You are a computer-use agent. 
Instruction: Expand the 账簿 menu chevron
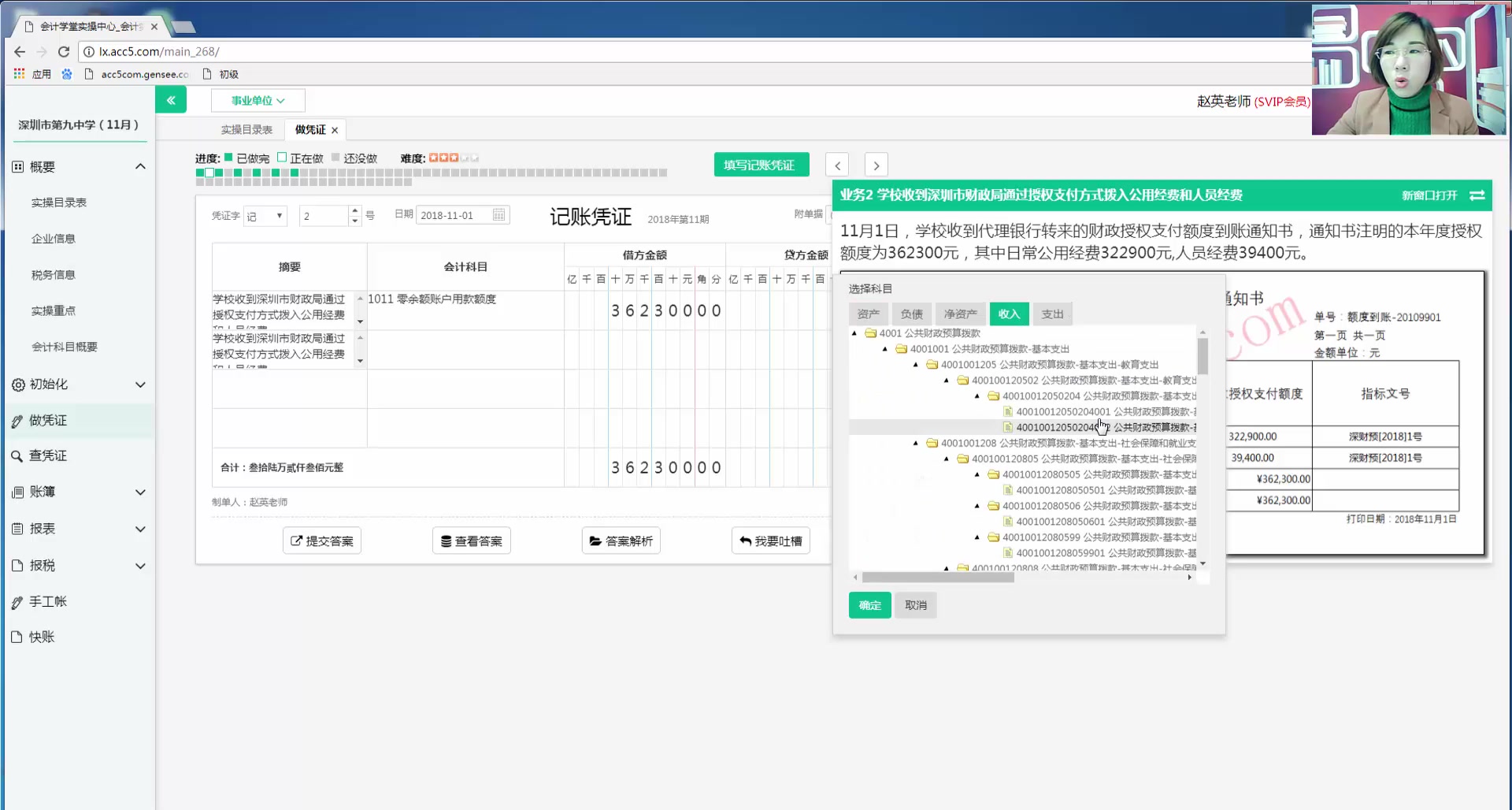[140, 492]
